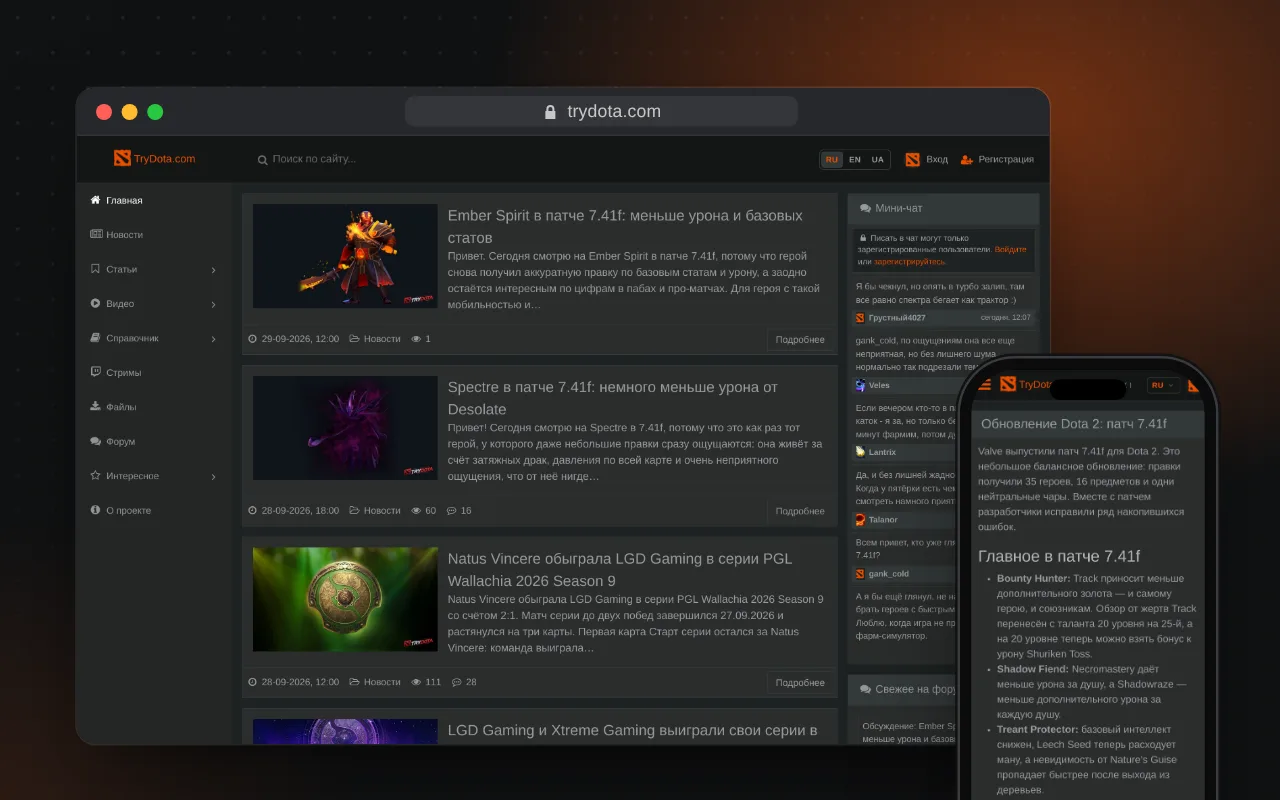Viewport: 1280px width, 800px height.
Task: Click the home icon next to Главная
Action: 96,200
